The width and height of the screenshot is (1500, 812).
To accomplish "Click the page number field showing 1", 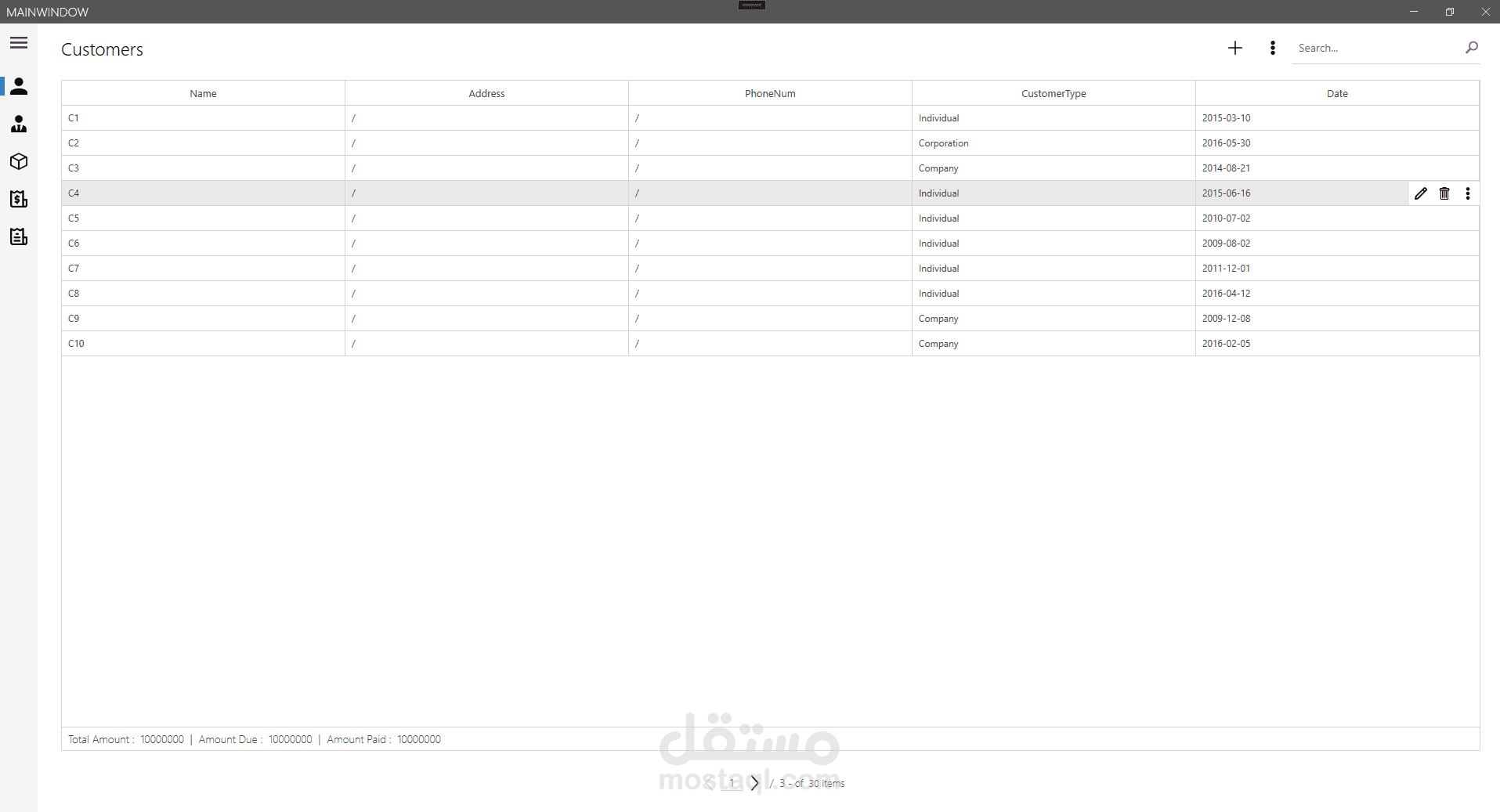I will pos(732,783).
